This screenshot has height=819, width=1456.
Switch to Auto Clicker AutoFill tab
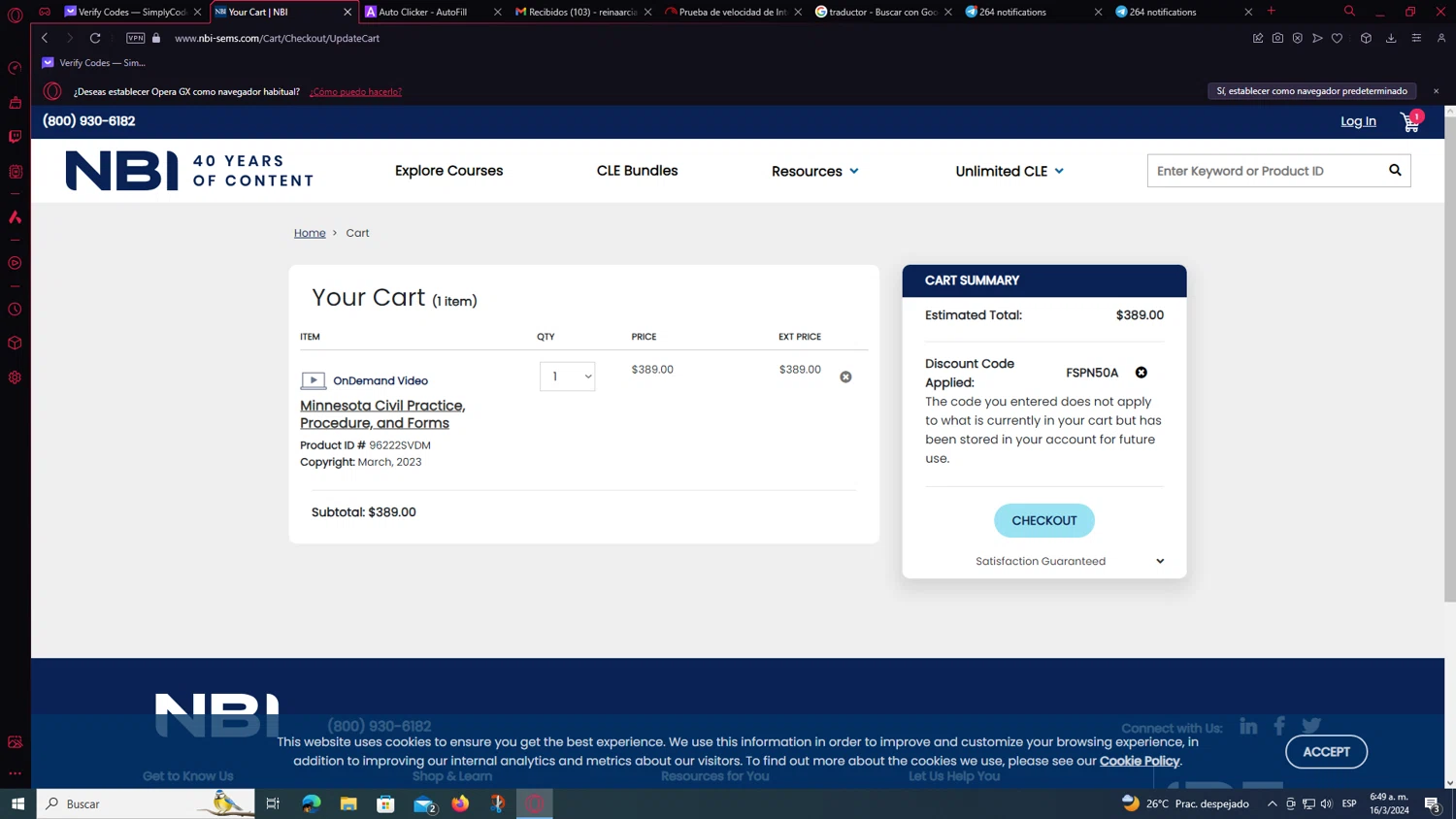point(422,12)
